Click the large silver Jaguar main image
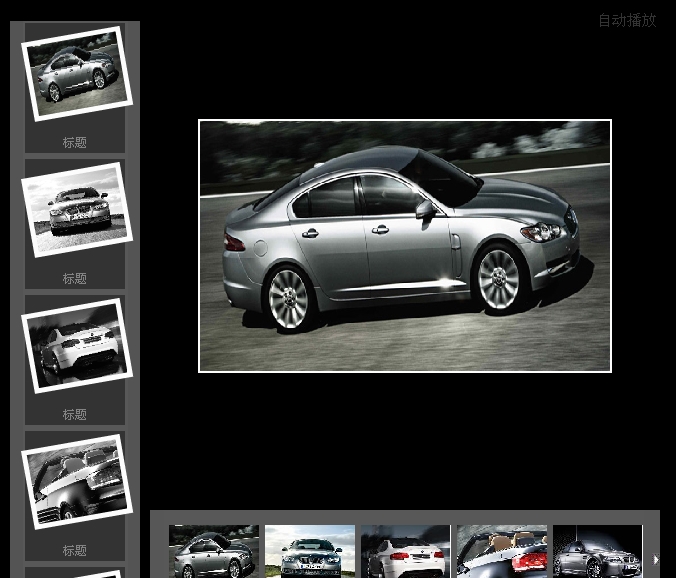The height and width of the screenshot is (578, 676). (x=404, y=246)
